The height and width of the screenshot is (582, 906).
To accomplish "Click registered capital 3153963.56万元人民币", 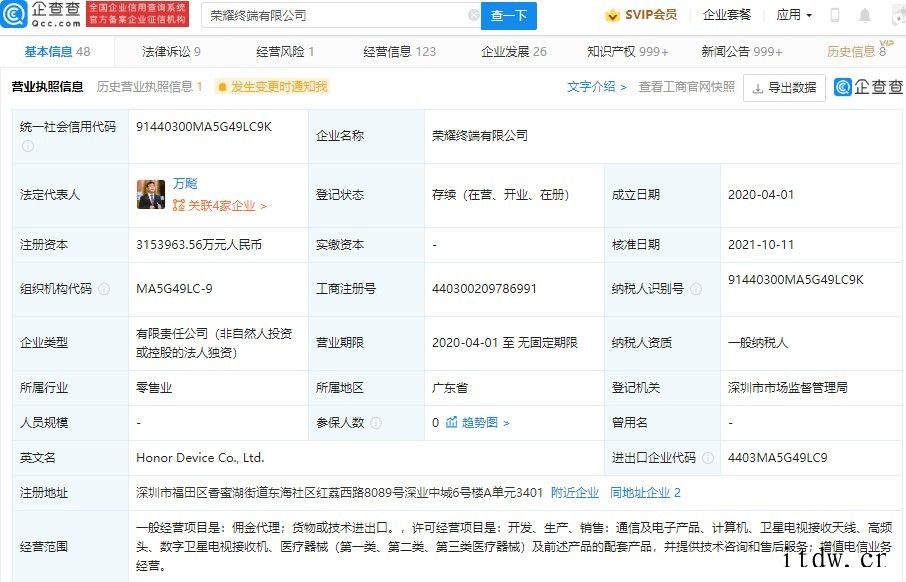I will (199, 245).
